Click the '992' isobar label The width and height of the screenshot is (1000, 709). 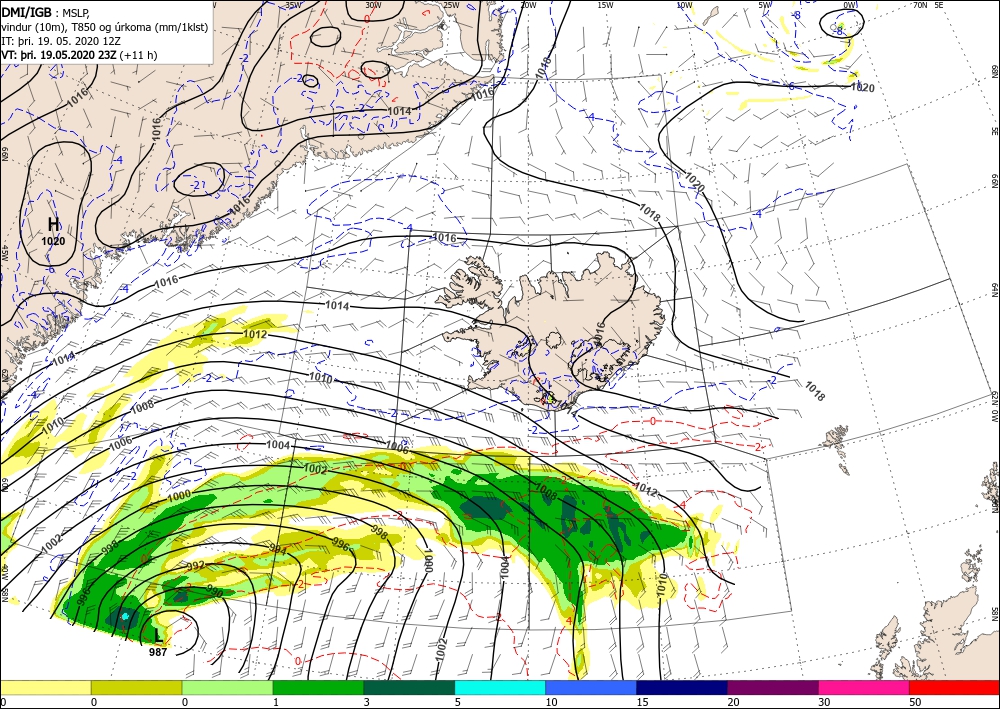coord(195,566)
